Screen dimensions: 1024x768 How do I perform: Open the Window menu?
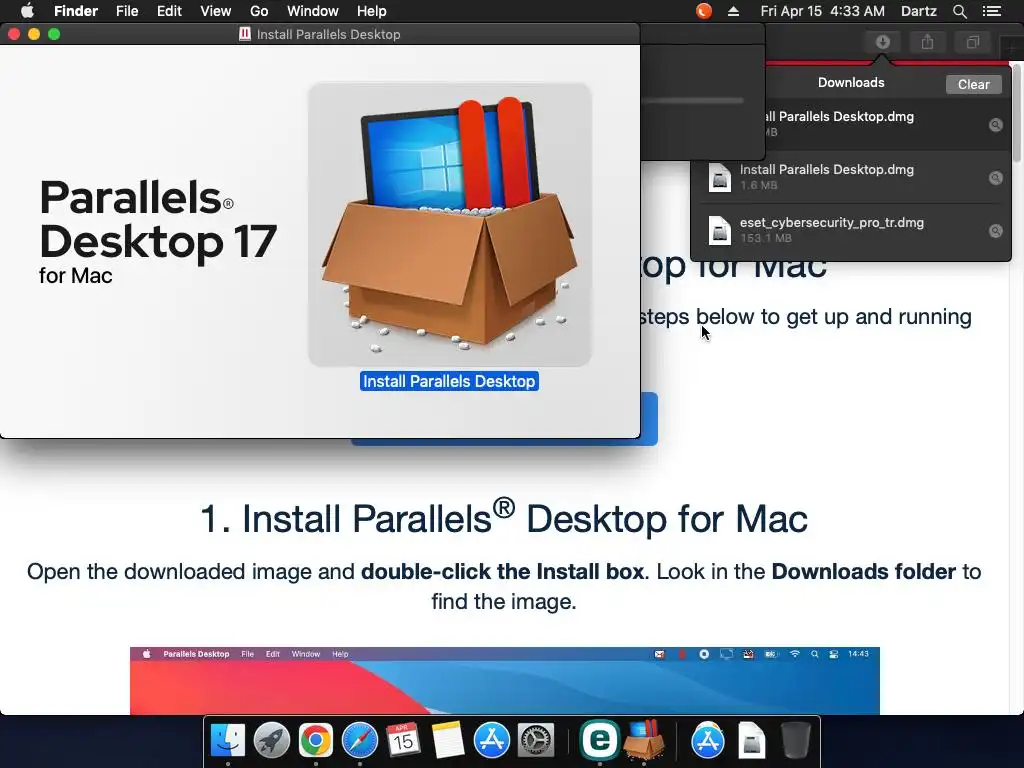[x=313, y=11]
